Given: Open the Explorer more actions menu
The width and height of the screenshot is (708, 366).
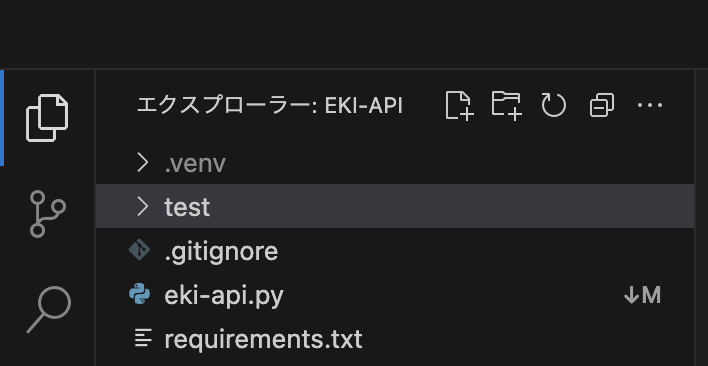Looking at the screenshot, I should pyautogui.click(x=650, y=106).
